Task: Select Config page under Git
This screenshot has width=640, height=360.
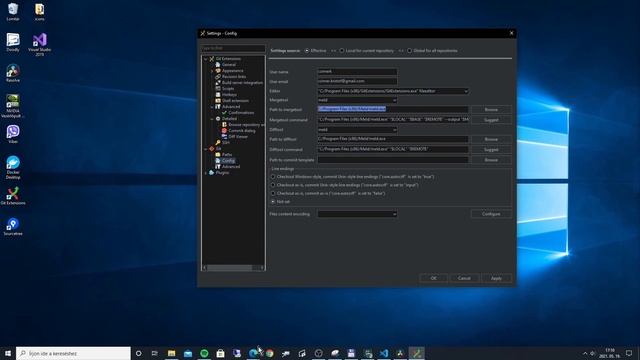Action: click(228, 160)
